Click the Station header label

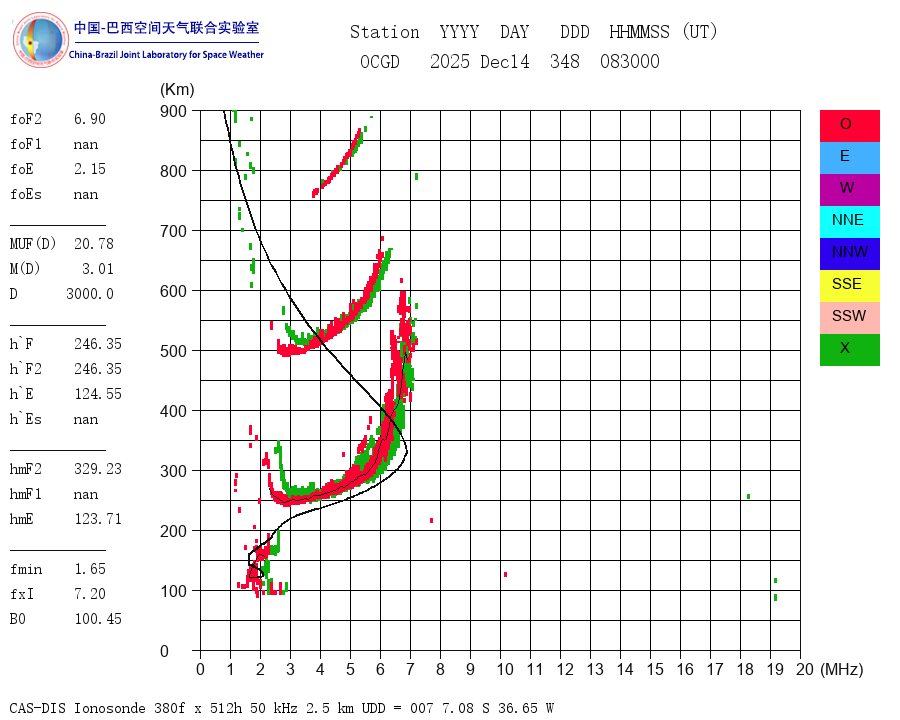point(385,32)
